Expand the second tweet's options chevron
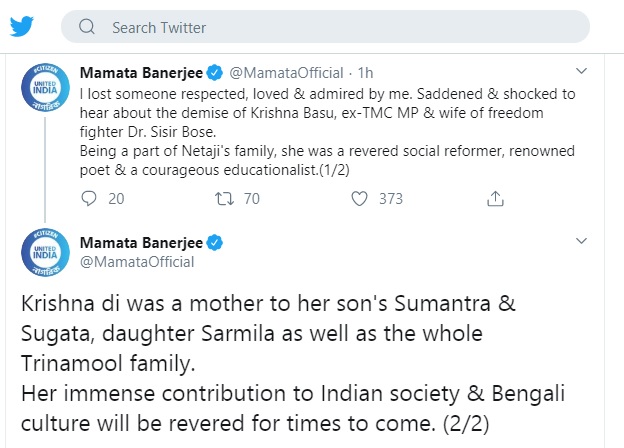Image resolution: width=624 pixels, height=448 pixels. [x=581, y=241]
